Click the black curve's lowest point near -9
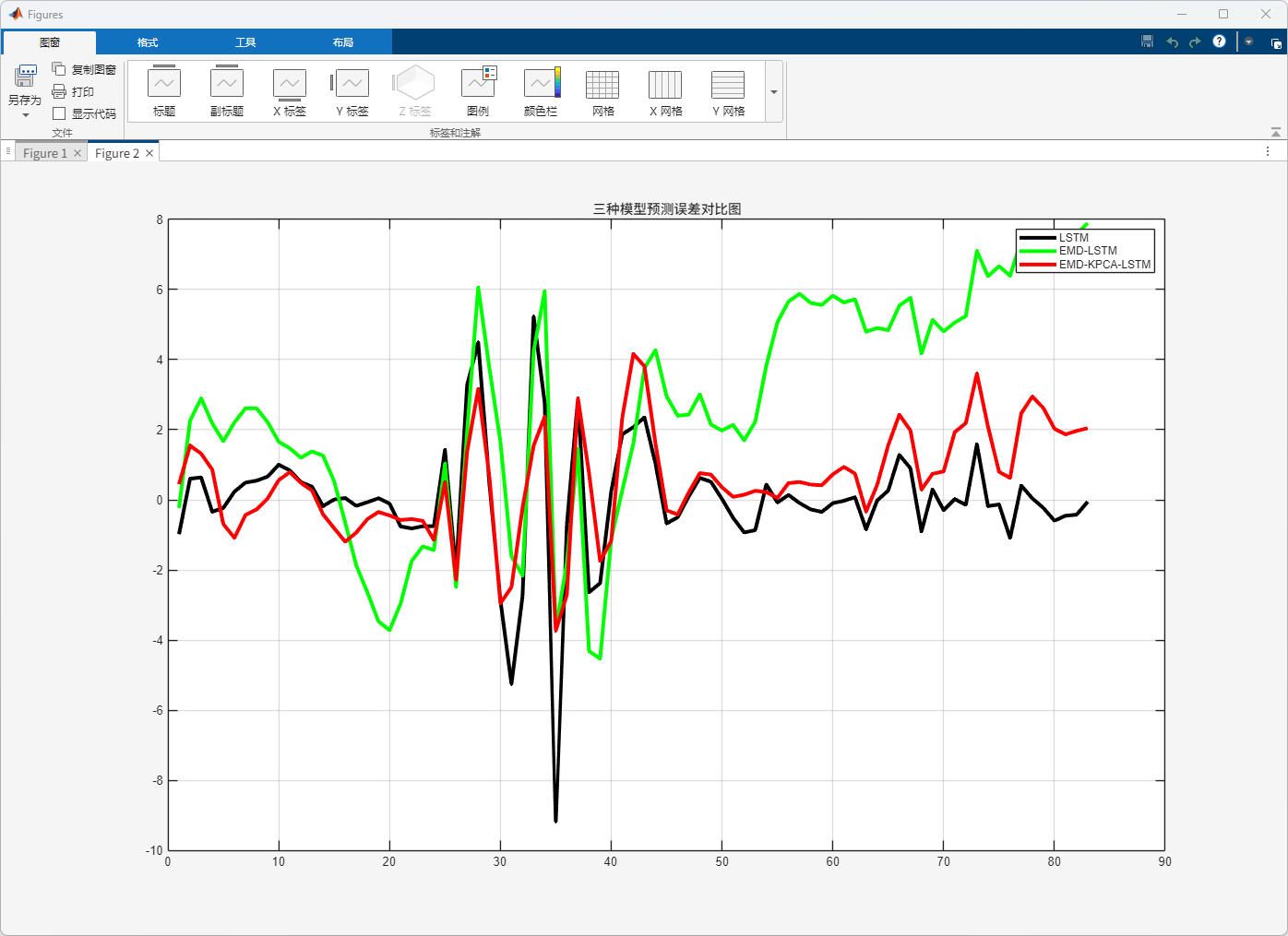 tap(555, 820)
